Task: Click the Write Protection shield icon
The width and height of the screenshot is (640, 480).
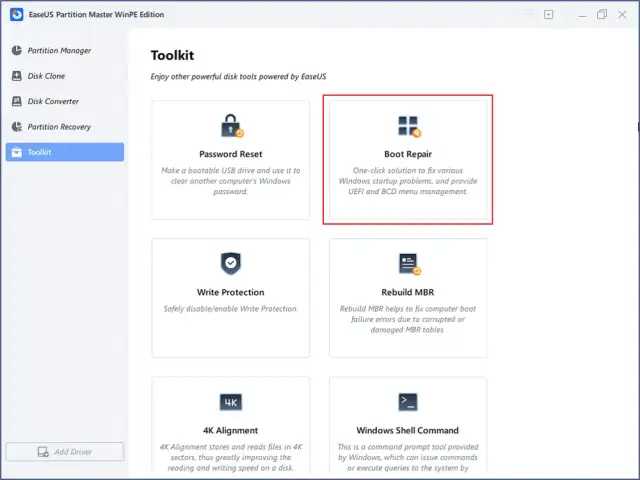Action: tap(231, 264)
